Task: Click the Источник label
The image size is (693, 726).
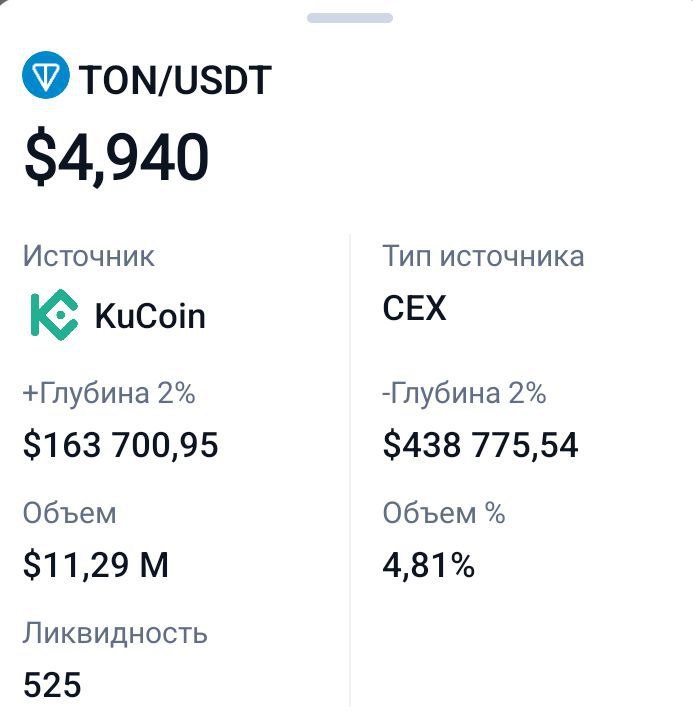Action: coord(88,255)
